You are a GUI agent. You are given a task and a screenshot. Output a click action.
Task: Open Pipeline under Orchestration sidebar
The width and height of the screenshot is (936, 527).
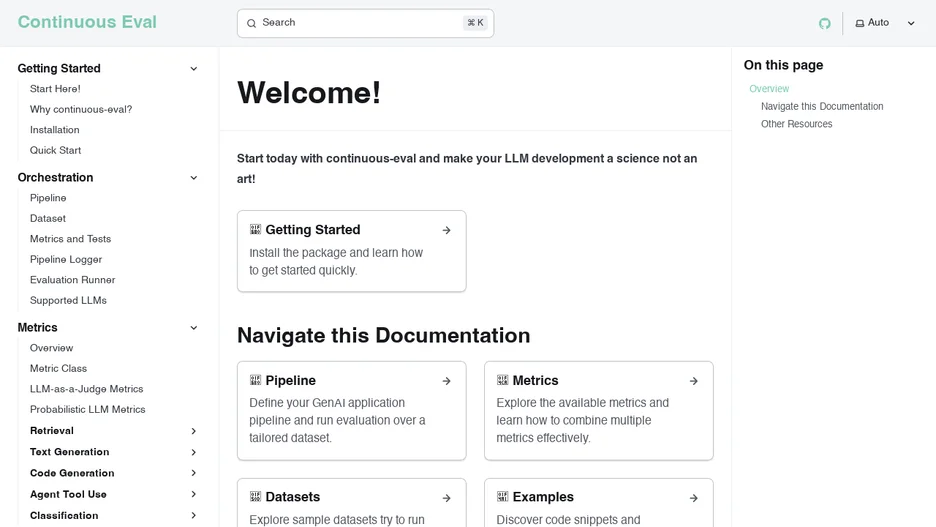point(48,198)
